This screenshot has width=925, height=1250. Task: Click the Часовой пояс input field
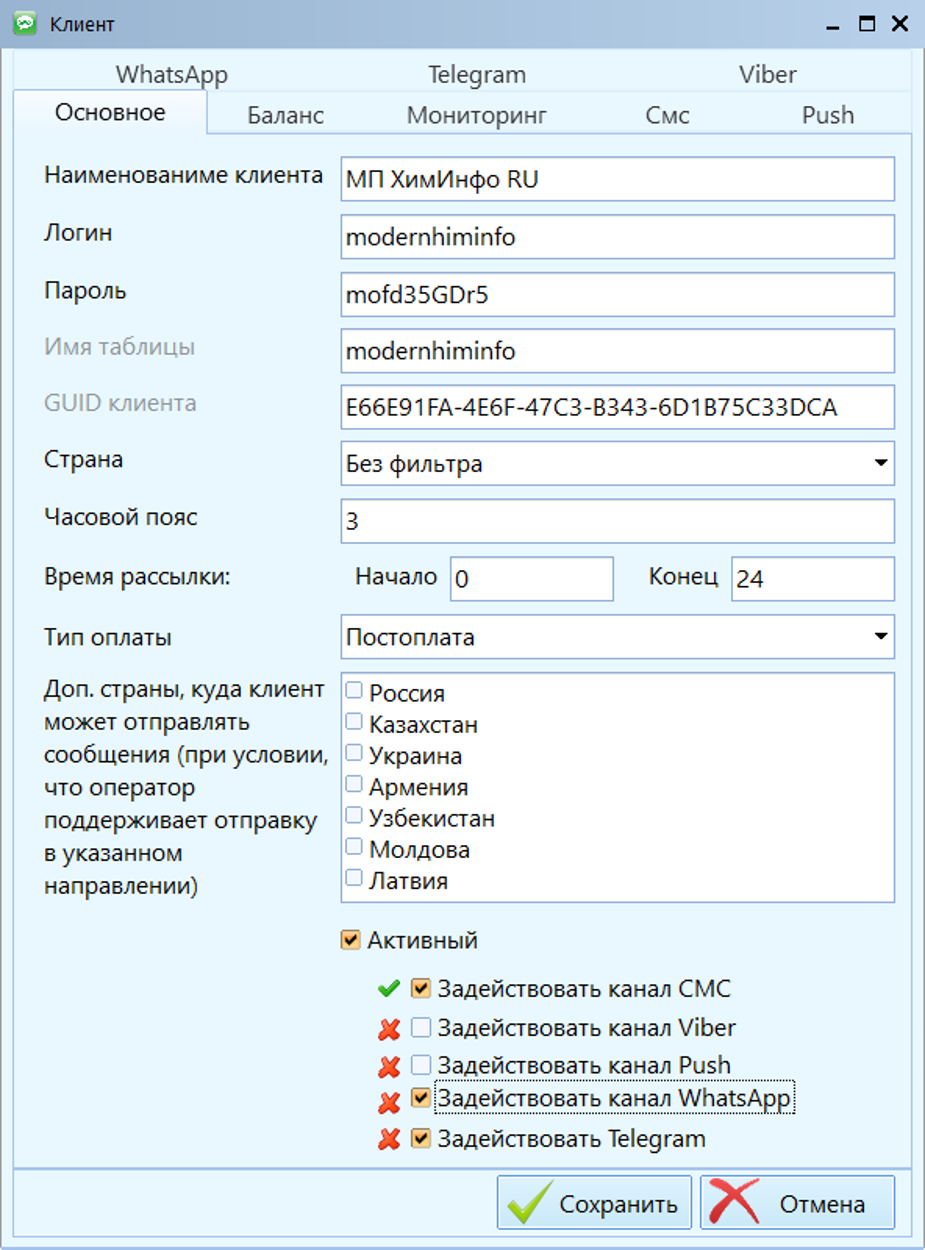click(617, 522)
